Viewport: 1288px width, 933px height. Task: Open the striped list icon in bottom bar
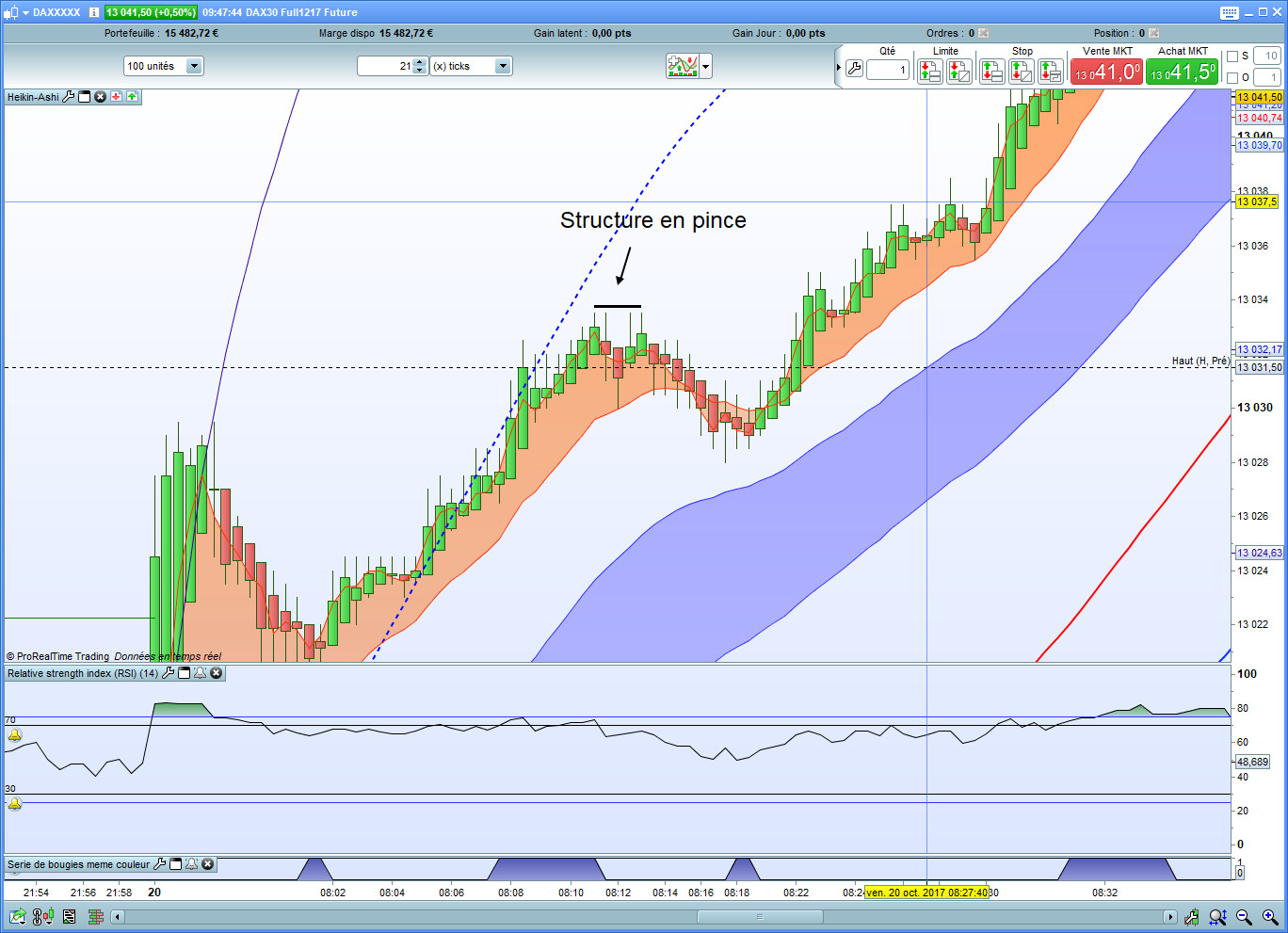click(70, 916)
